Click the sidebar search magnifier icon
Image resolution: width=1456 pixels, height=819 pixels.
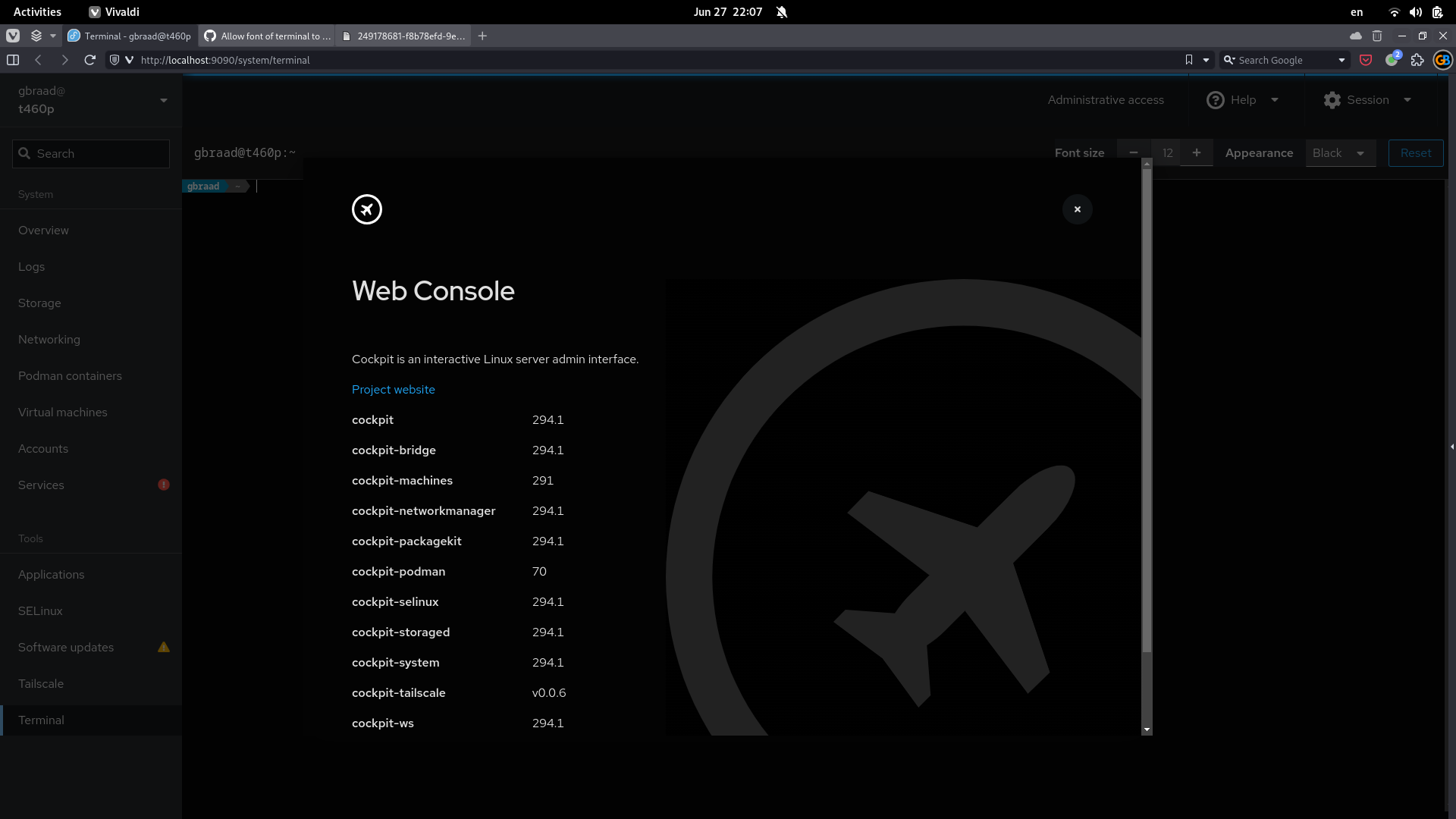[x=26, y=153]
